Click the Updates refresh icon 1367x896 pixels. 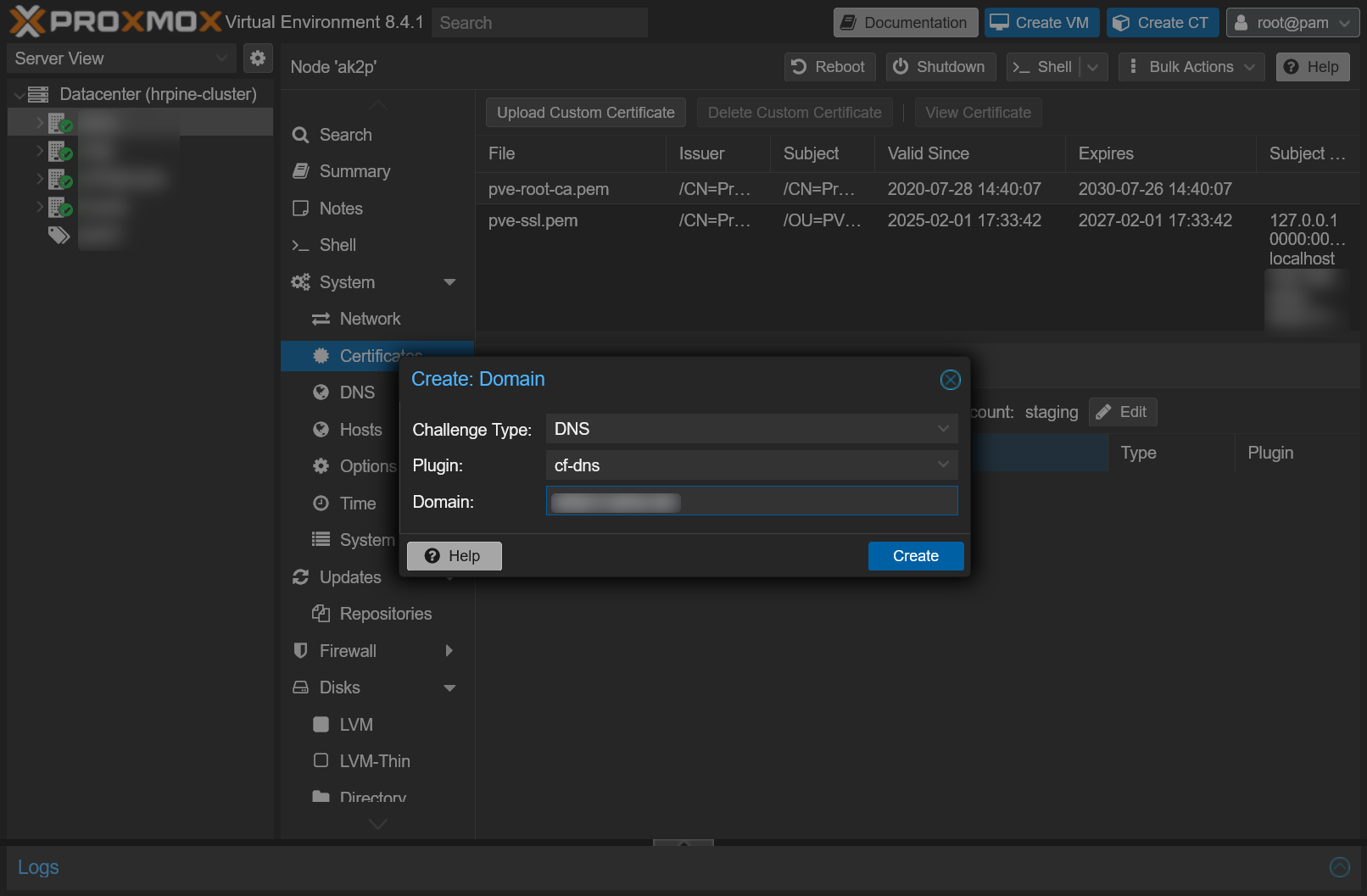tap(300, 577)
